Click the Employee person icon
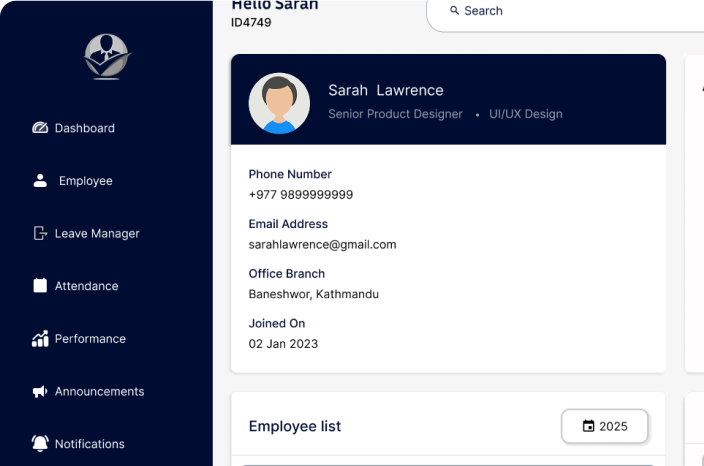 [40, 181]
